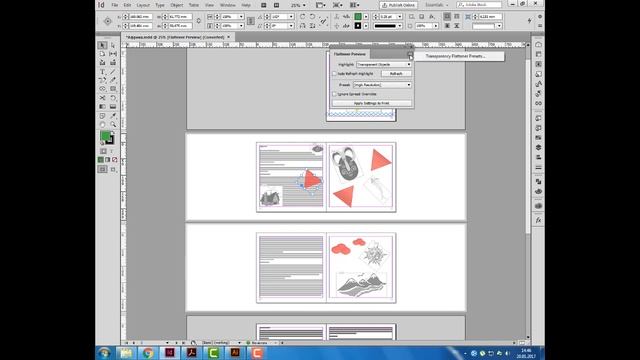Open the rotation angle dropdown
The width and height of the screenshot is (640, 360).
tap(291, 17)
